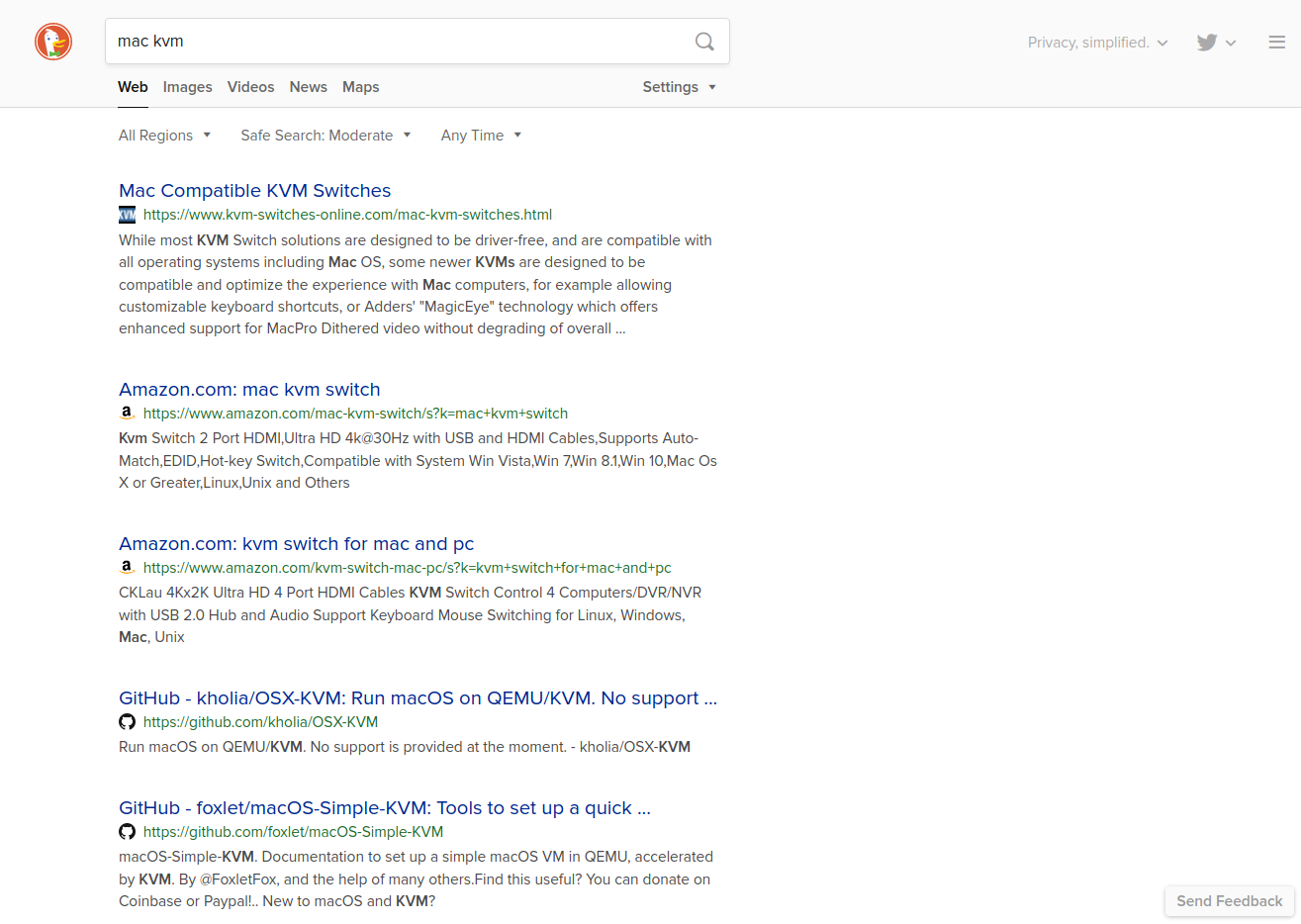This screenshot has width=1301, height=924.
Task: Click the github.com/kholia/OSX-KVM URL
Action: (260, 722)
